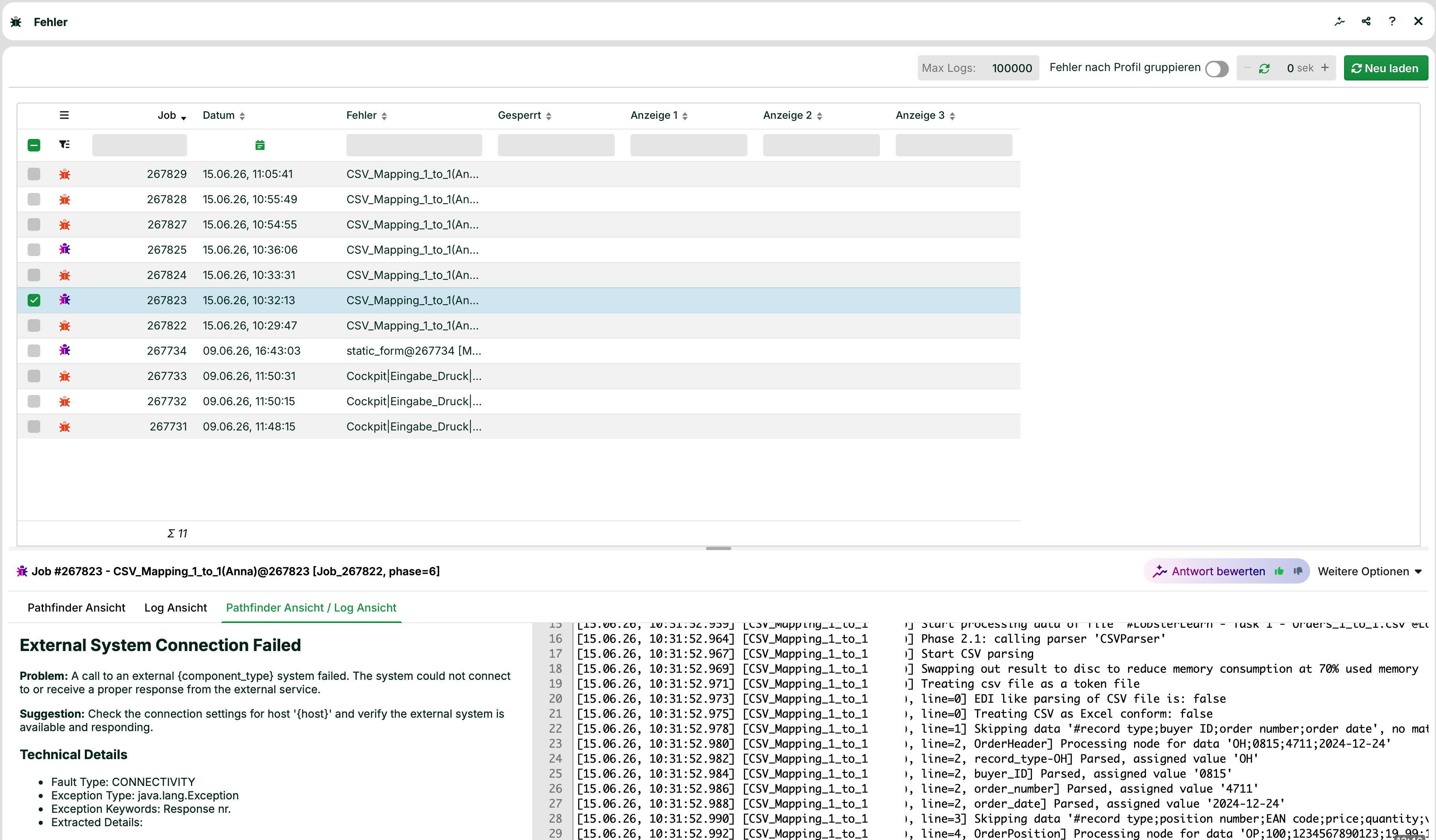The image size is (1436, 840).
Task: Click the table column menu hamburger icon
Action: (64, 115)
